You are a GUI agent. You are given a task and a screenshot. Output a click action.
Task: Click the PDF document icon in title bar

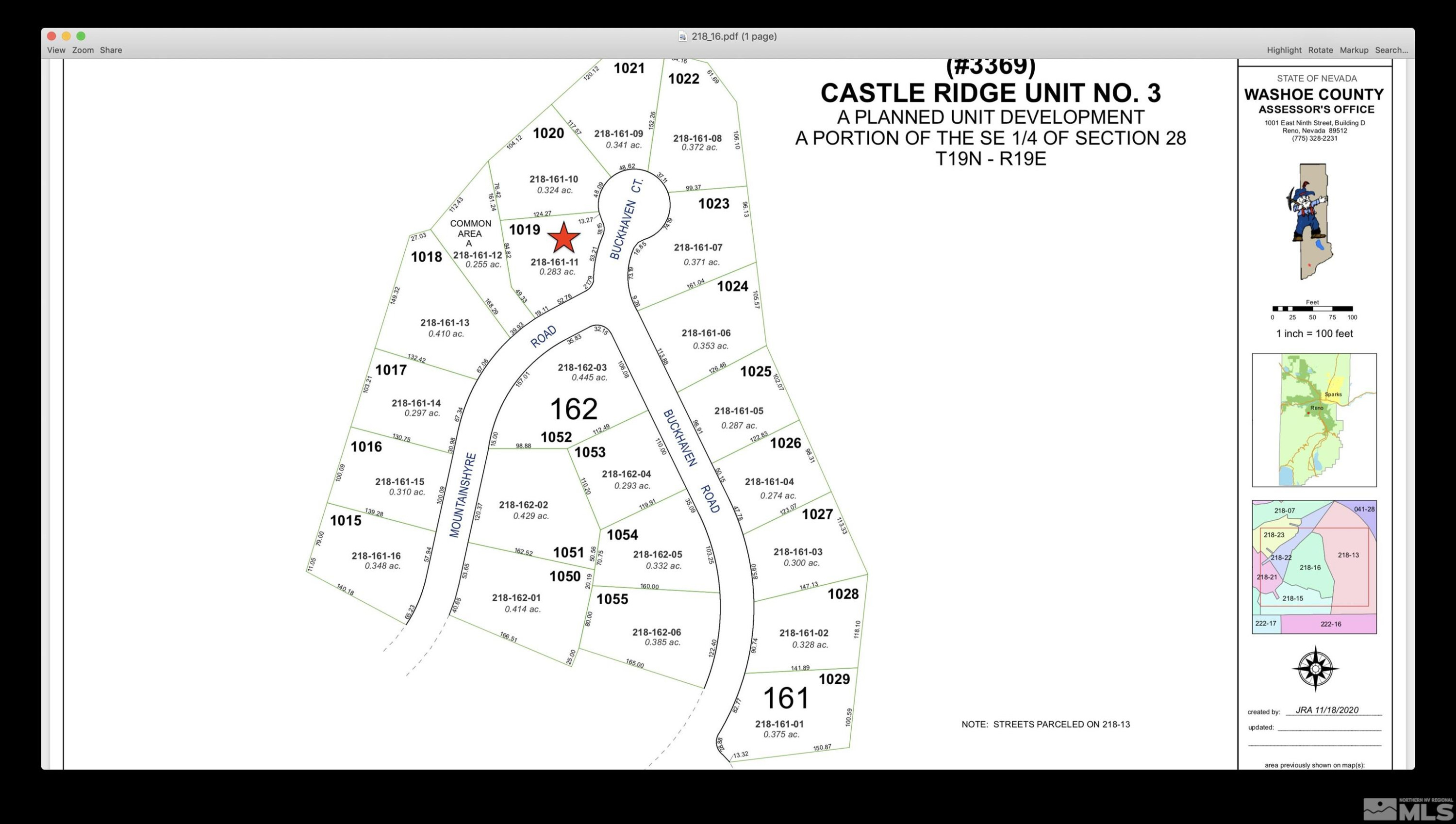(x=682, y=37)
